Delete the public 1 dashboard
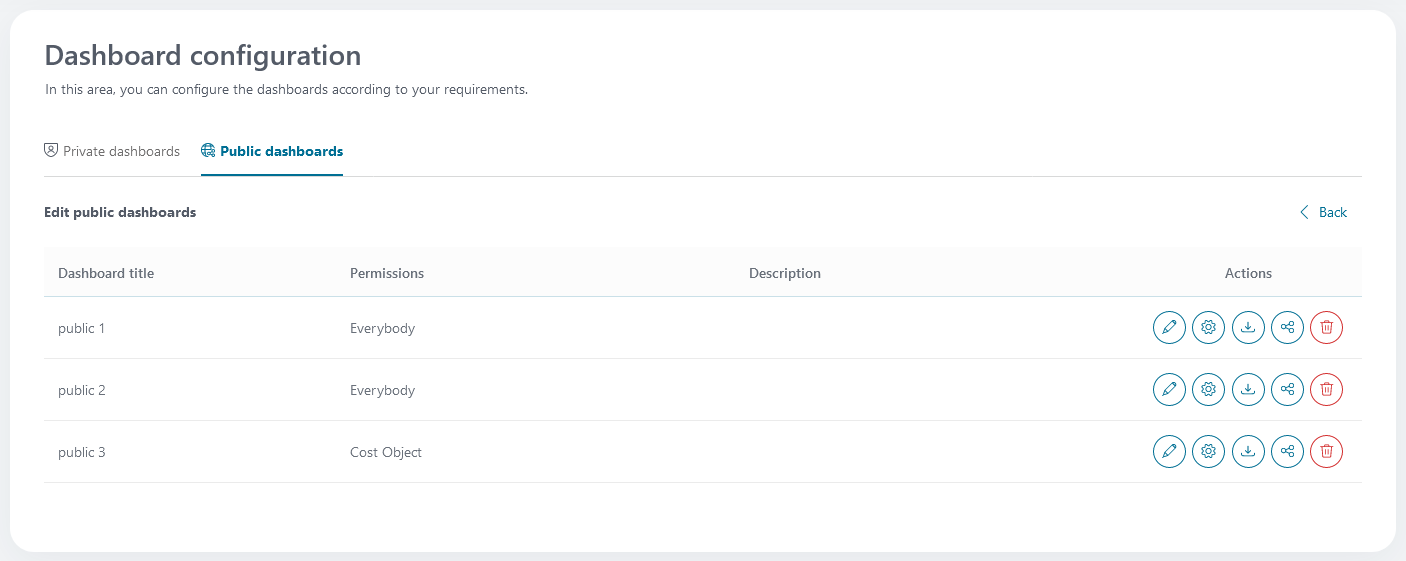1406x561 pixels. coord(1326,327)
